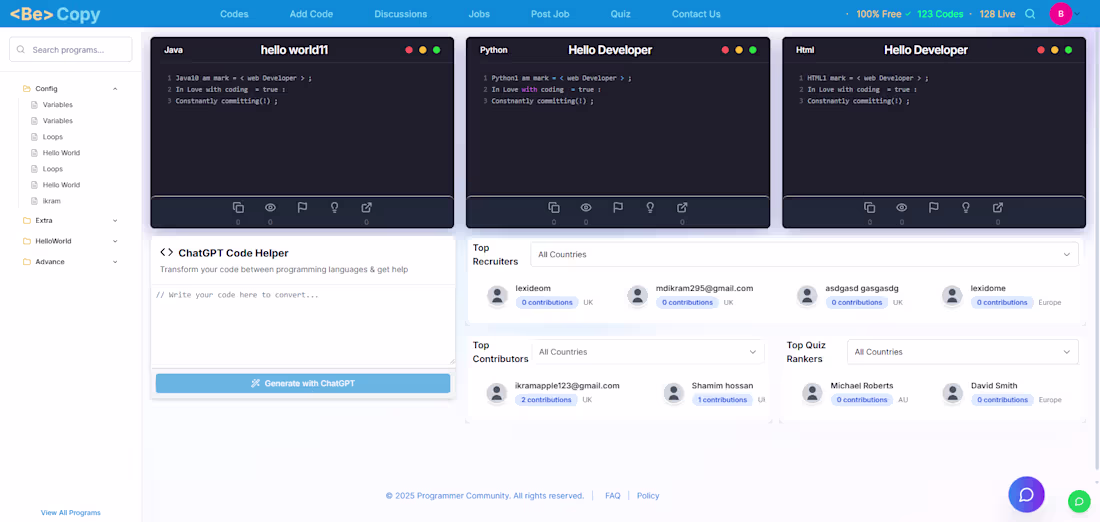Open View All Programs link
Viewport: 1100px width, 522px height.
click(x=71, y=513)
